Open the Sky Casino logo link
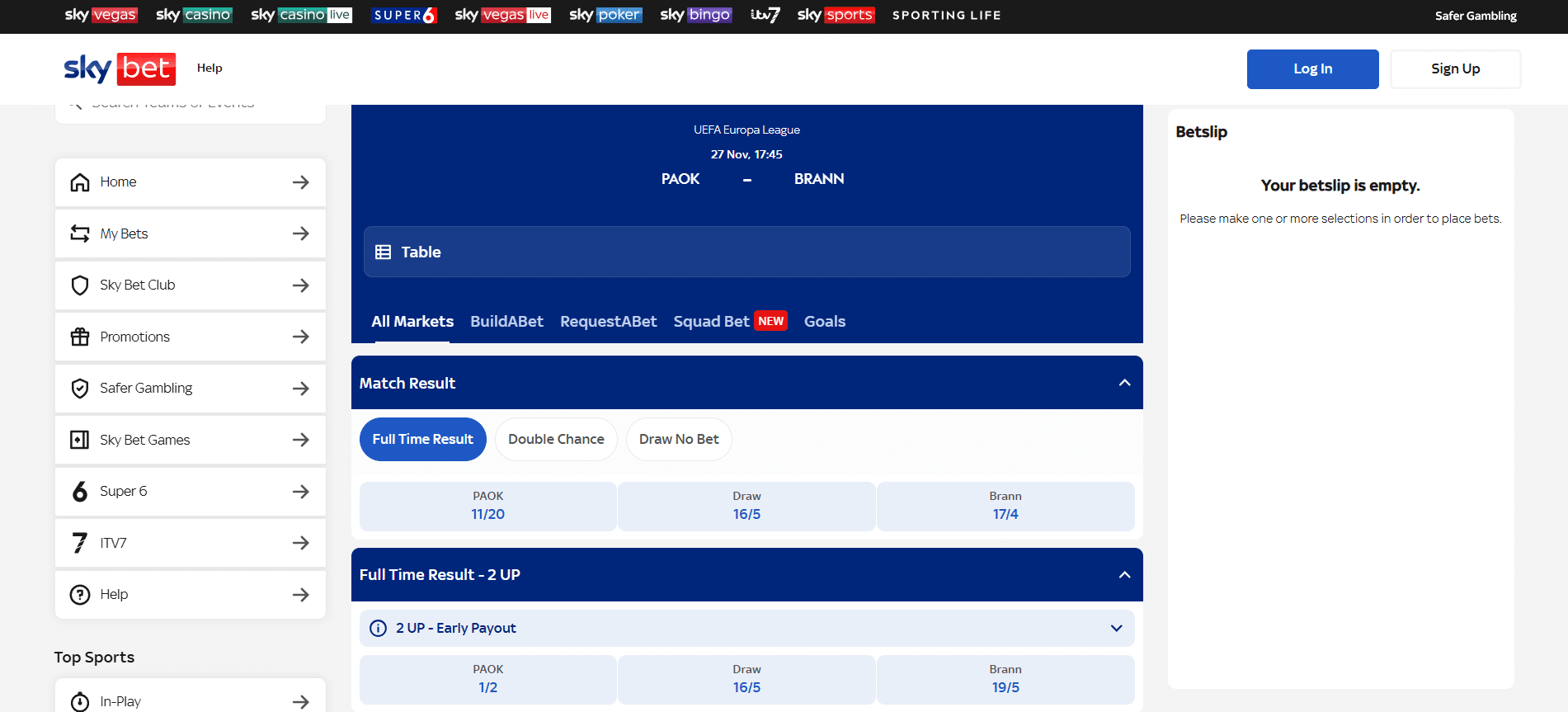1568x712 pixels. 194,15
